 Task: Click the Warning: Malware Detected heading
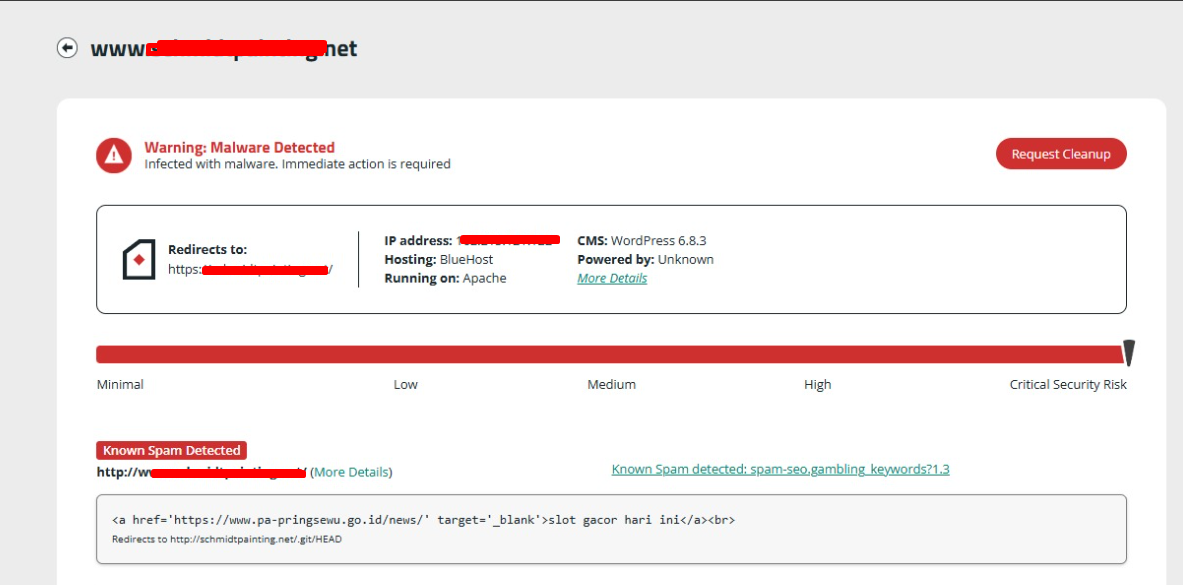[239, 147]
